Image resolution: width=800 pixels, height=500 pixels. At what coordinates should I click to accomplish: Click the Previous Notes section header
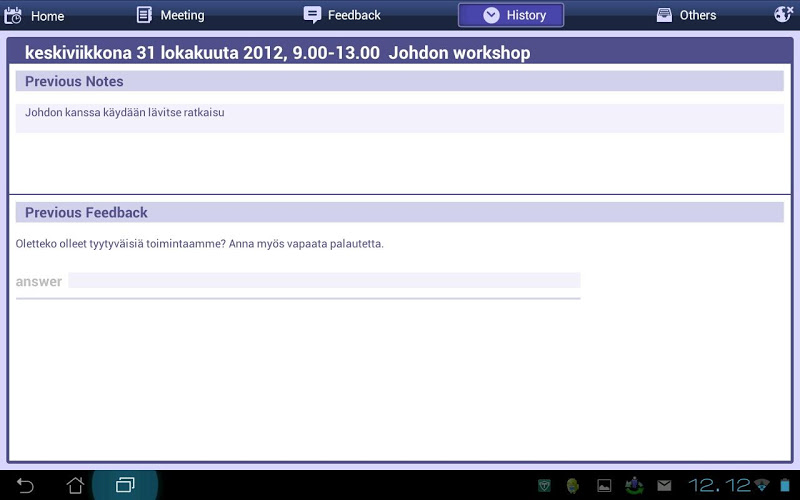point(399,81)
